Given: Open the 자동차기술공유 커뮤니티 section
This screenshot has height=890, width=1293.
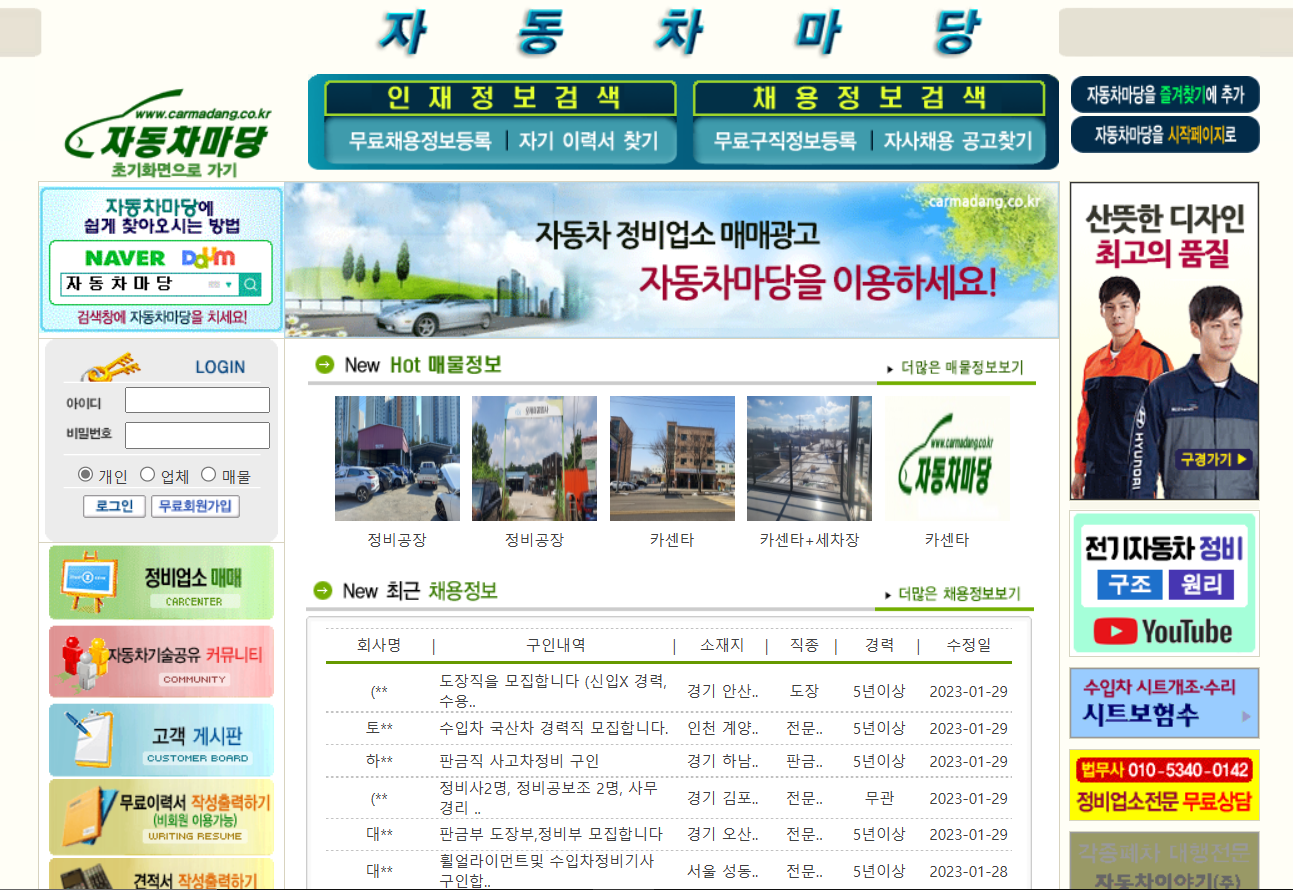Looking at the screenshot, I should (x=161, y=662).
